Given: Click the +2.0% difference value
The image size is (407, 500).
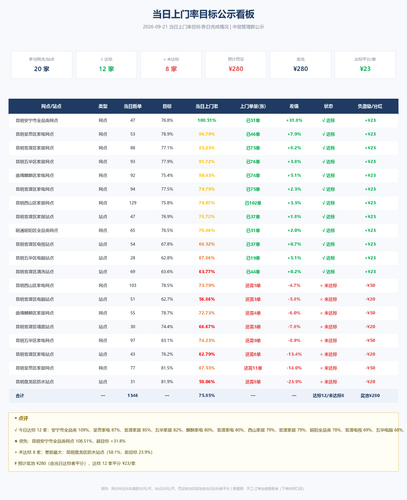Looking at the screenshot, I should (x=294, y=230).
